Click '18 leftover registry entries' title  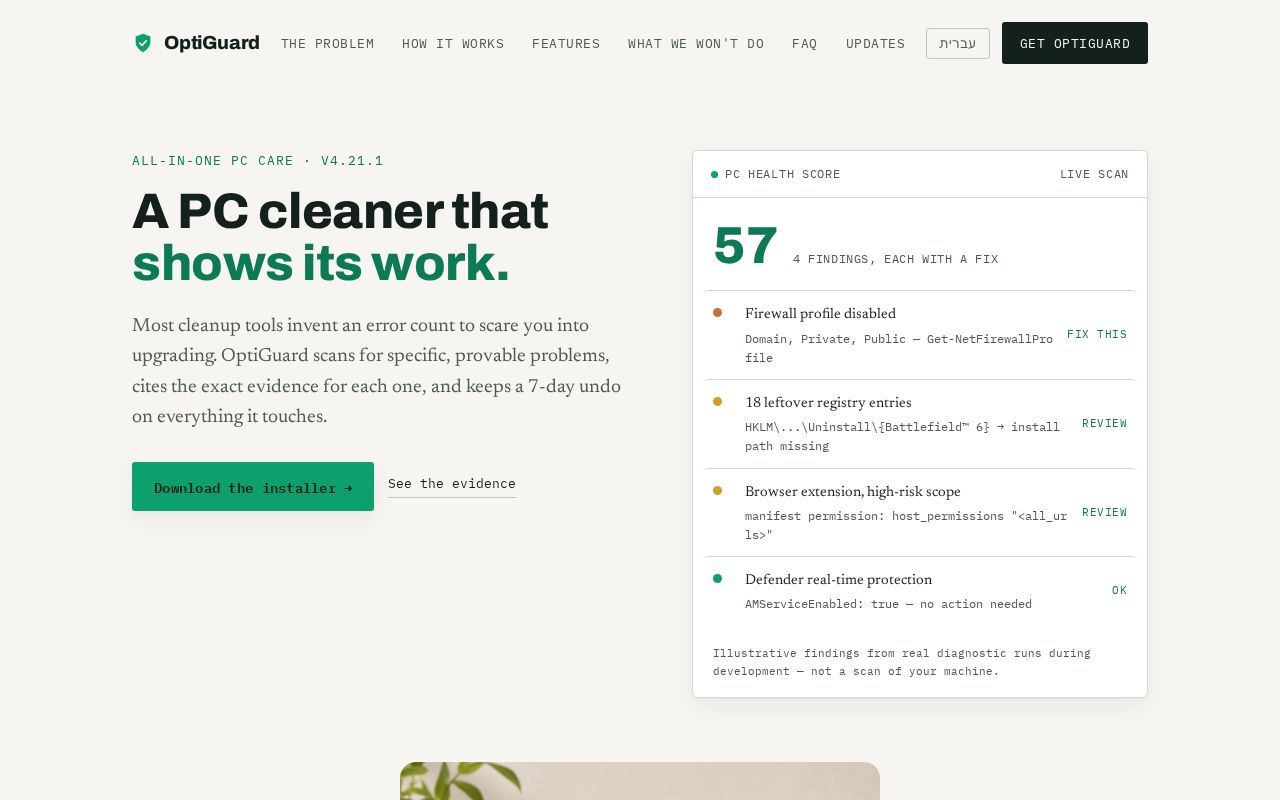pos(828,403)
